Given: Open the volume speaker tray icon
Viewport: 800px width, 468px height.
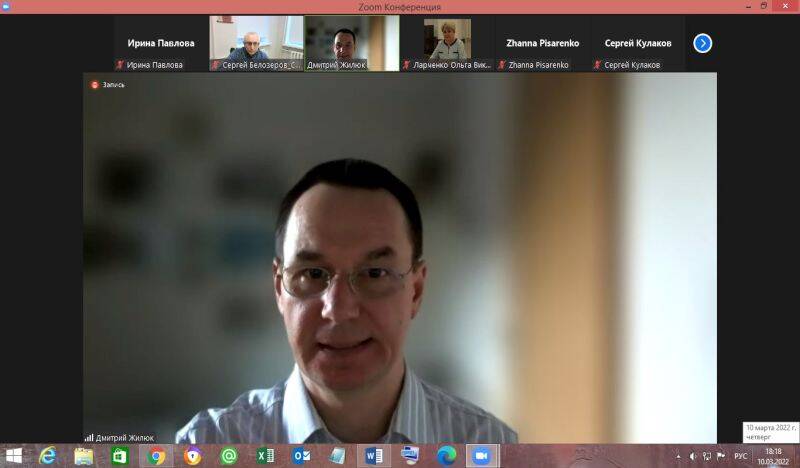Looking at the screenshot, I should [693, 456].
